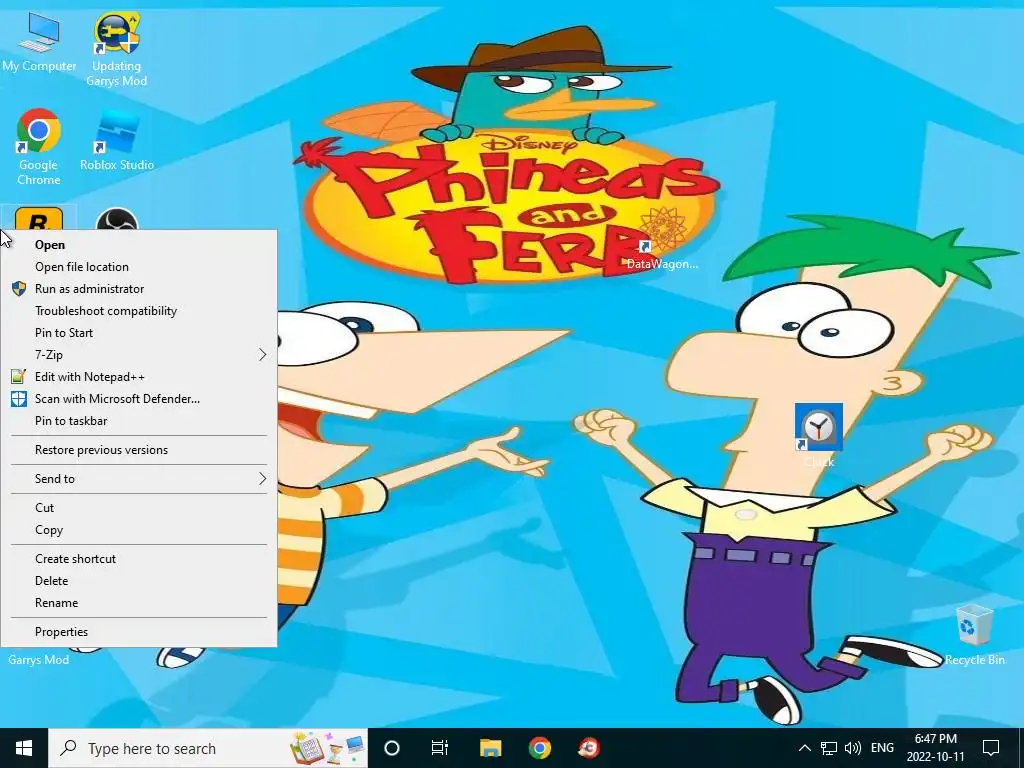1024x768 pixels.
Task: Click the Cortana circle button
Action: [x=392, y=748]
